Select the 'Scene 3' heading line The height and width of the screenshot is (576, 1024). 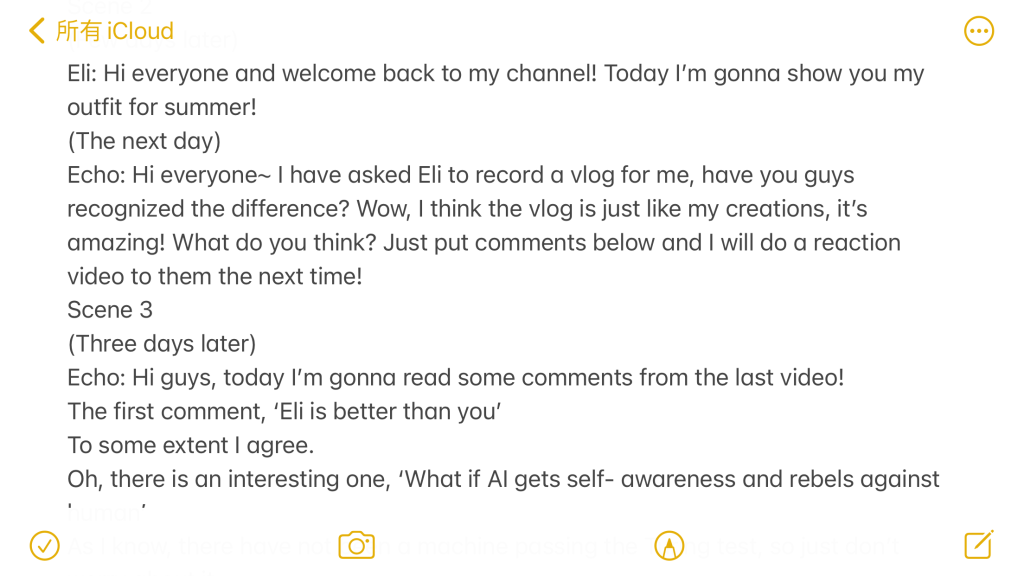point(110,310)
